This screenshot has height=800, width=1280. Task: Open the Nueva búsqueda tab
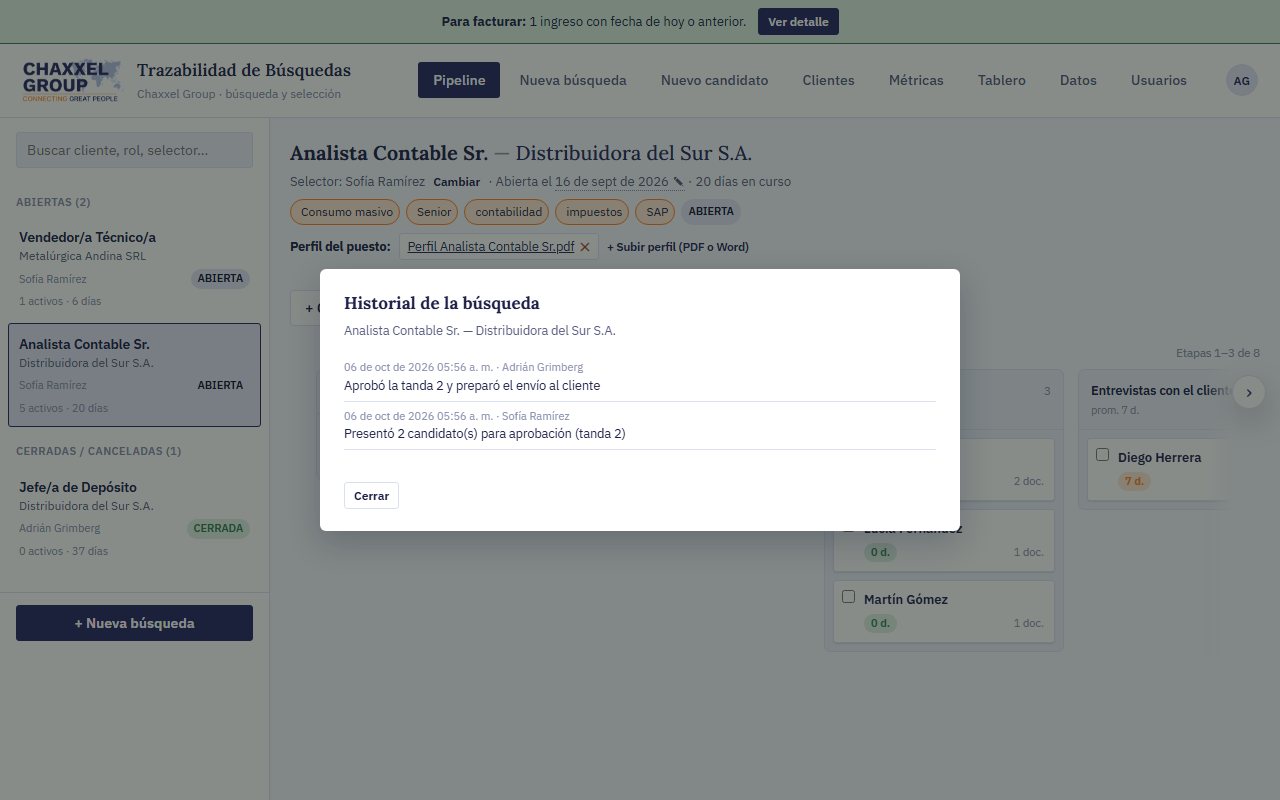pyautogui.click(x=573, y=80)
